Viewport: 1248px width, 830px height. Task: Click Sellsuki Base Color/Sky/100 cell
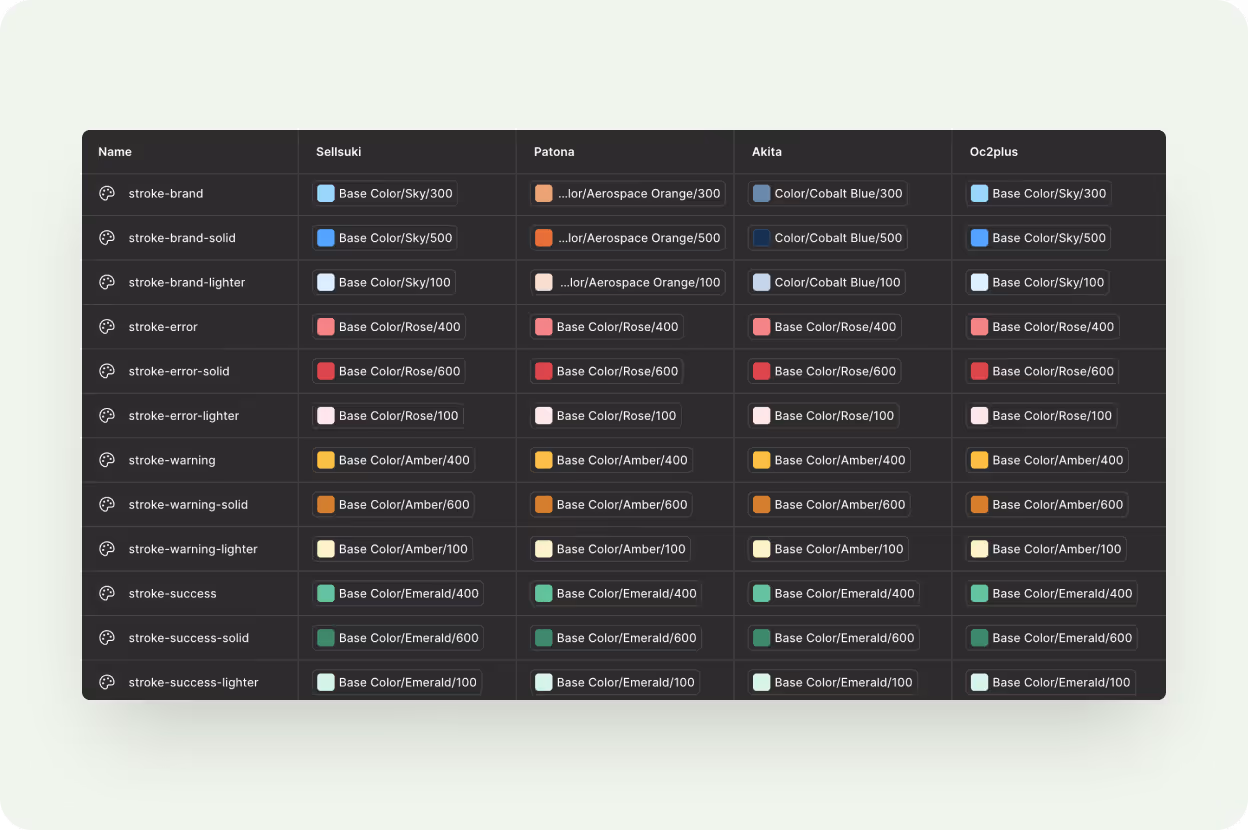pyautogui.click(x=383, y=282)
